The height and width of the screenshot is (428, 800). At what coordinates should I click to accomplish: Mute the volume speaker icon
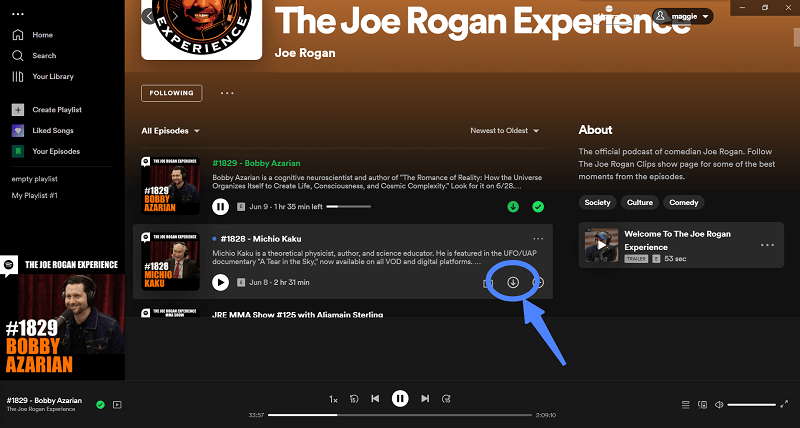click(718, 405)
